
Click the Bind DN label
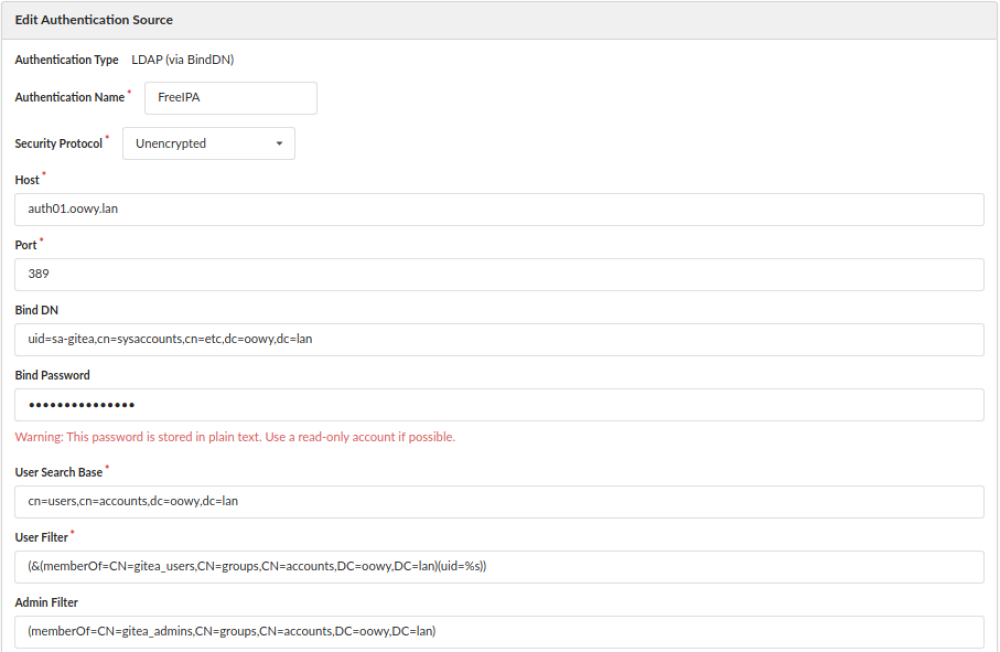[x=37, y=310]
